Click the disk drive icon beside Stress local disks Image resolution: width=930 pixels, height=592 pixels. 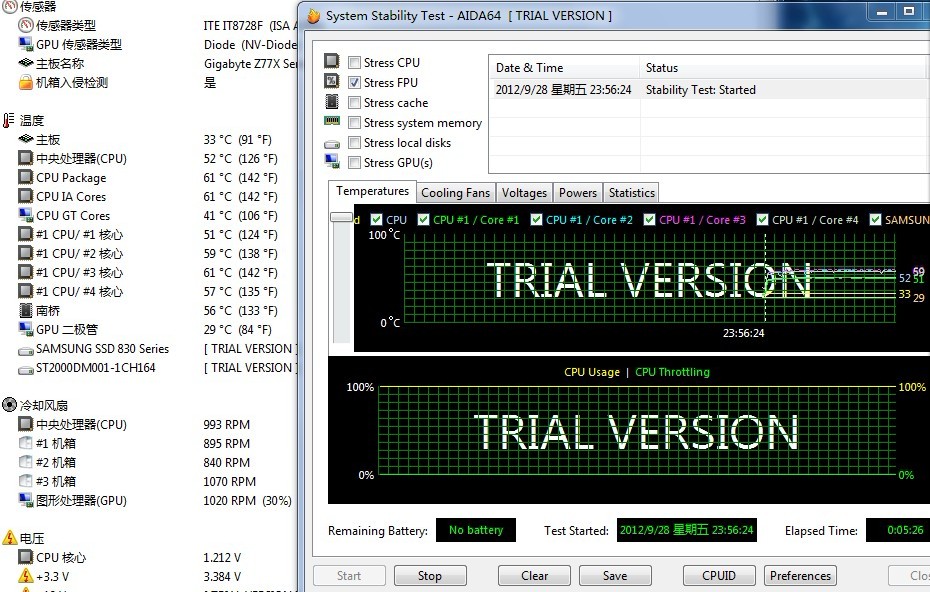click(332, 143)
